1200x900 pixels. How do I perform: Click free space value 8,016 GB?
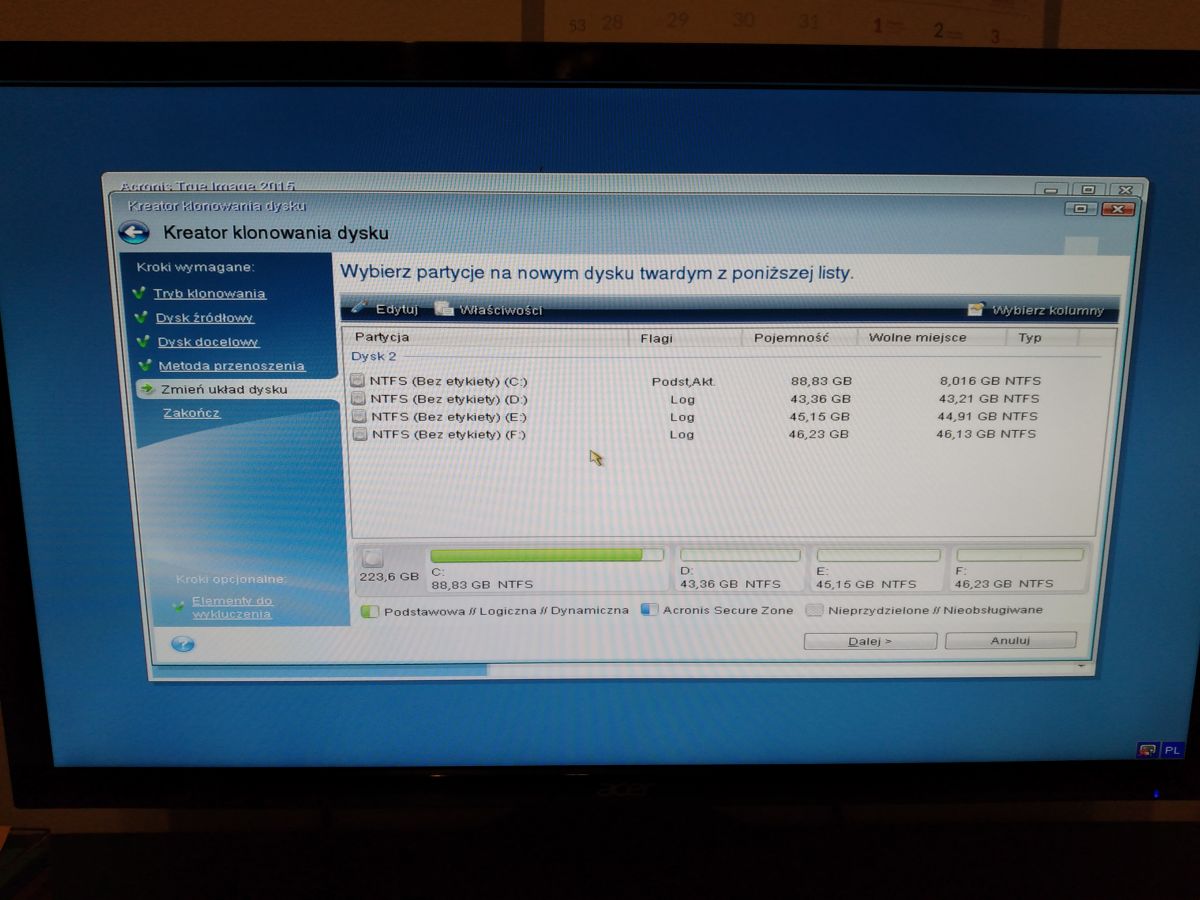tap(969, 381)
